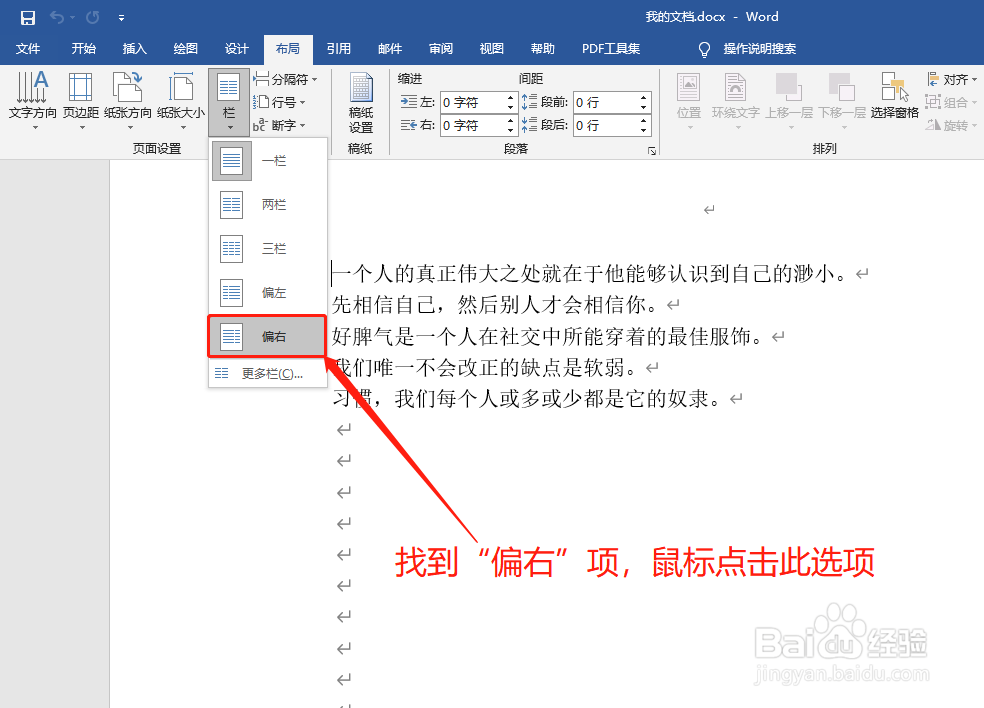Select the 三栏 column layout option
The height and width of the screenshot is (708, 984).
pyautogui.click(x=266, y=248)
